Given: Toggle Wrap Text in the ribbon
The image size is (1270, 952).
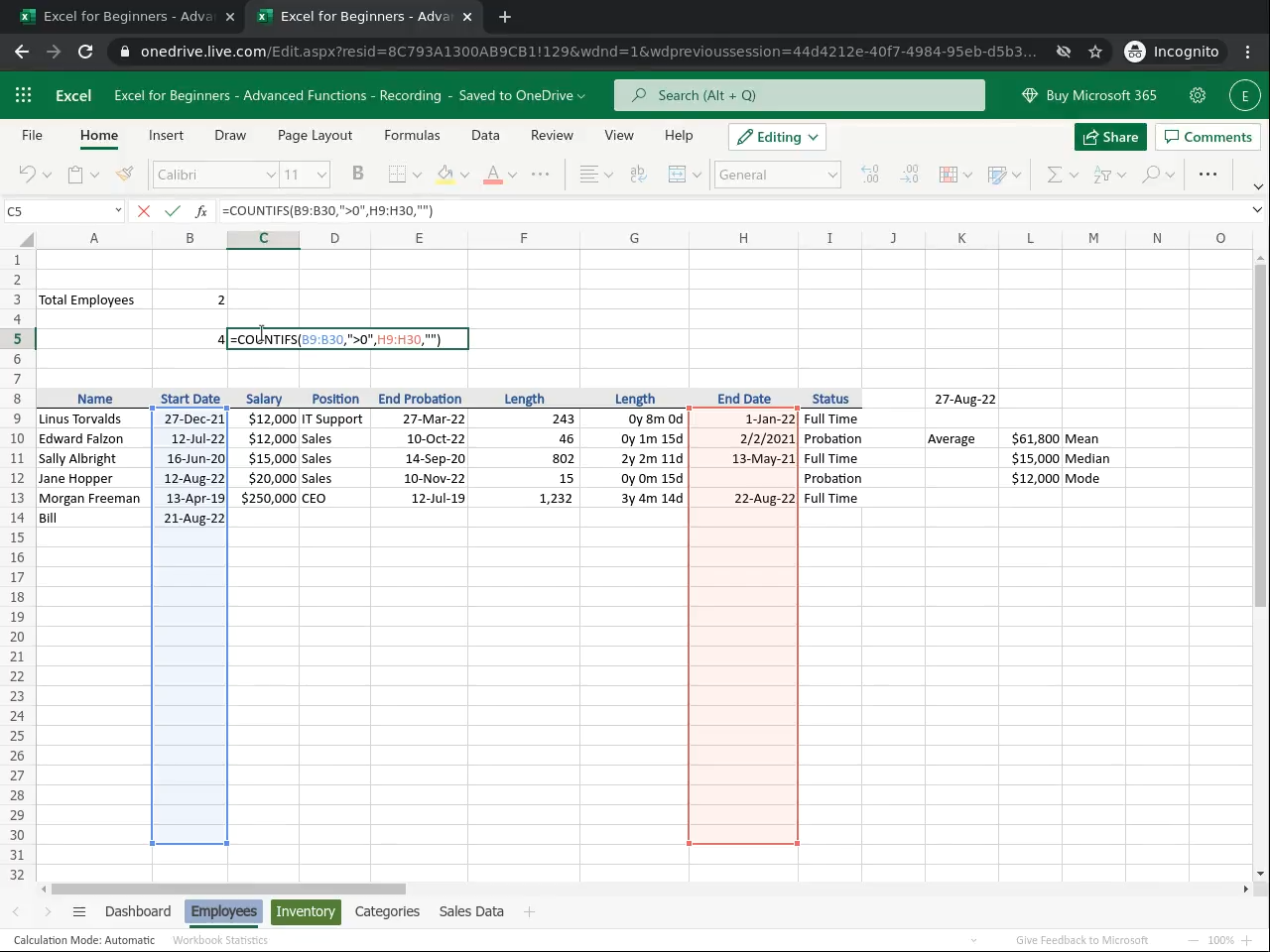Looking at the screenshot, I should [x=638, y=175].
